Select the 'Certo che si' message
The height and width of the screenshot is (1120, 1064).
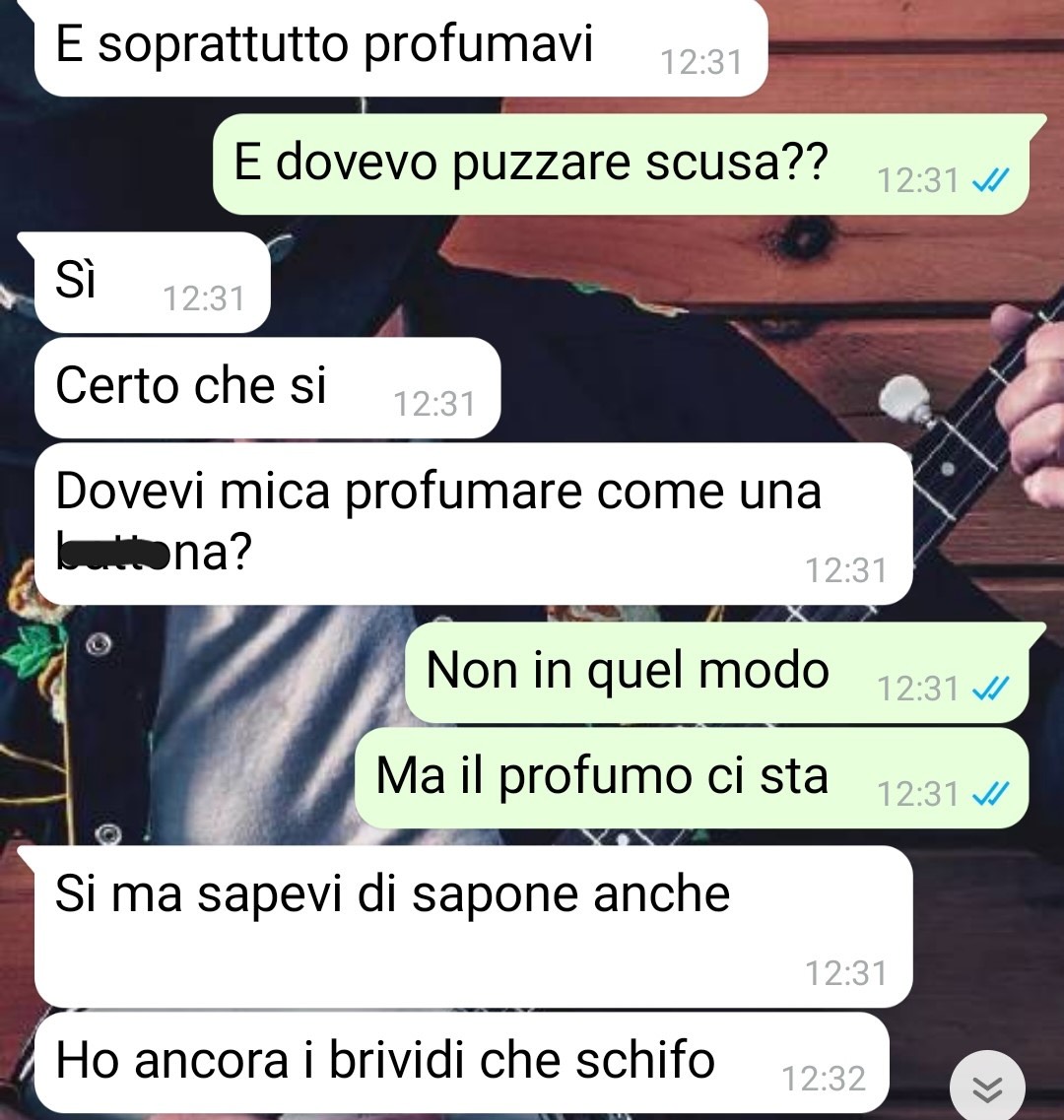click(267, 388)
